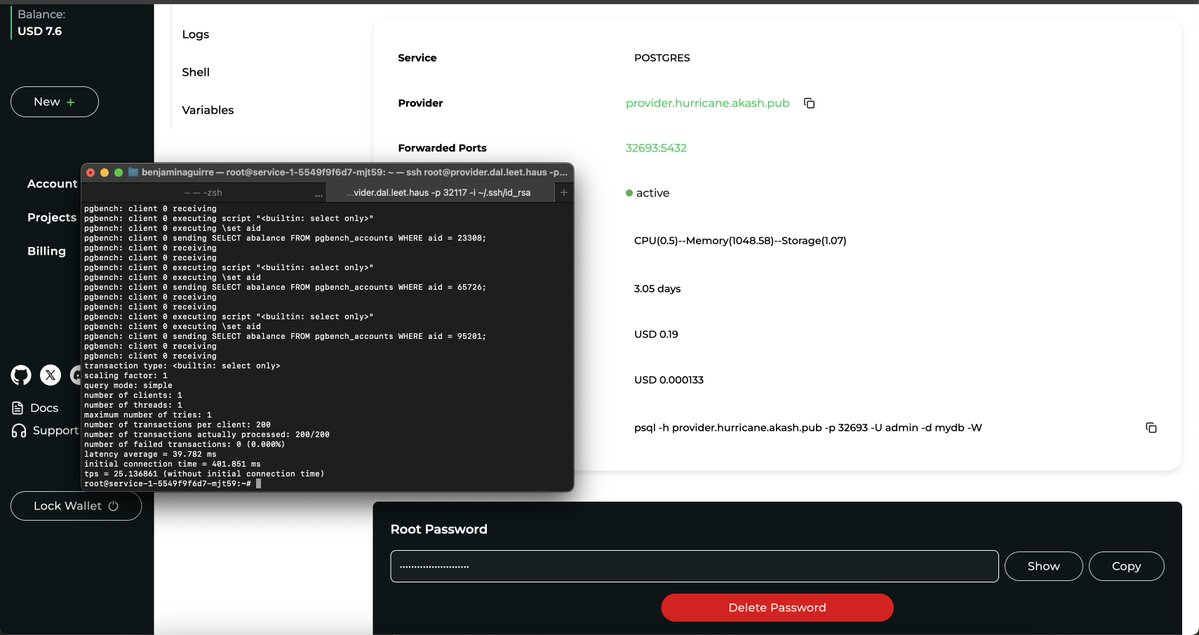Screen dimensions: 1199x635
Task: Click the POSTGRES service value
Action: click(662, 58)
